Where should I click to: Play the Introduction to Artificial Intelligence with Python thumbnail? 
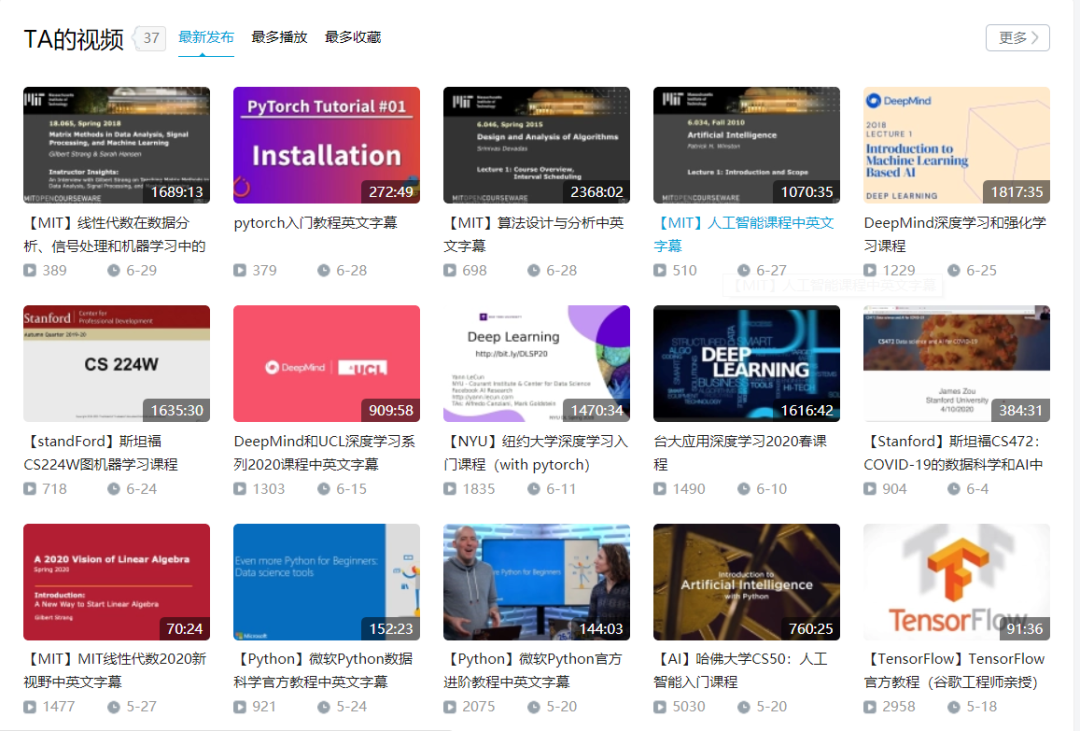coord(747,581)
